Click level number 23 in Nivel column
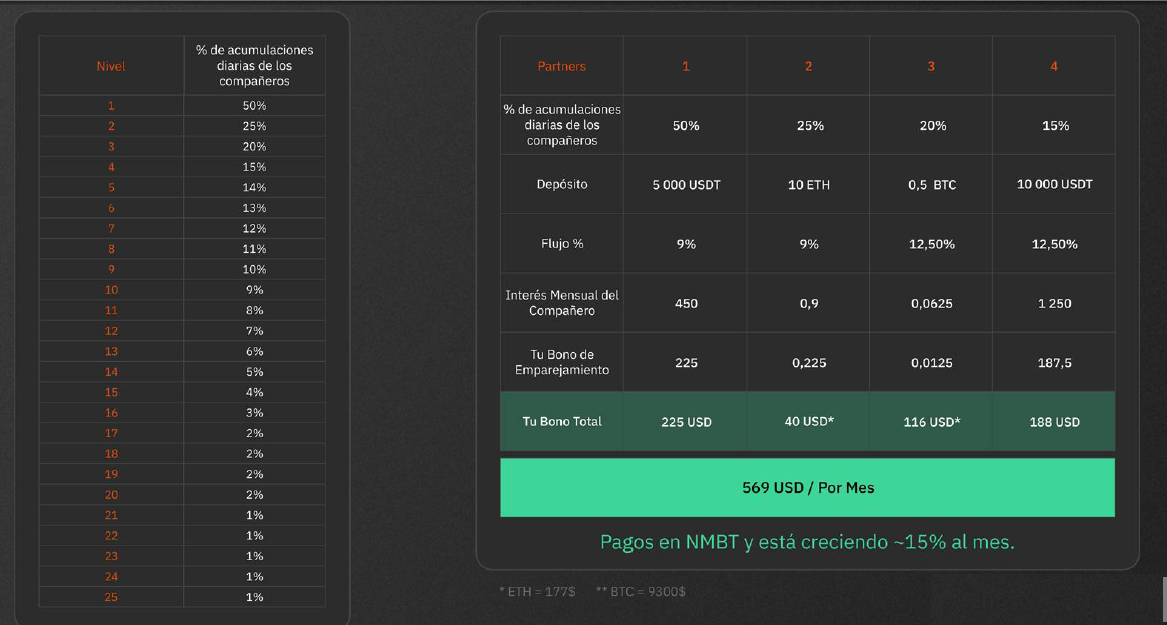Viewport: 1167px width, 625px height. (111, 556)
